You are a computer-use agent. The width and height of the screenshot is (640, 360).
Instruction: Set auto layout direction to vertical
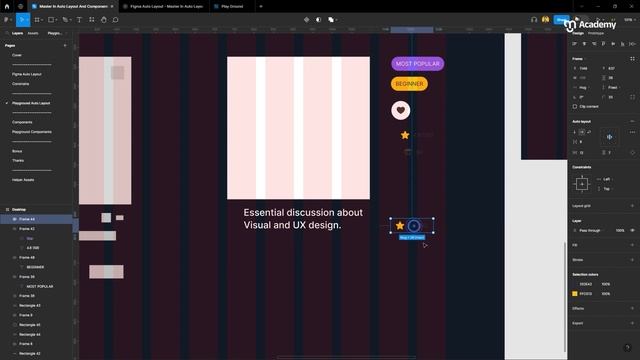[575, 132]
